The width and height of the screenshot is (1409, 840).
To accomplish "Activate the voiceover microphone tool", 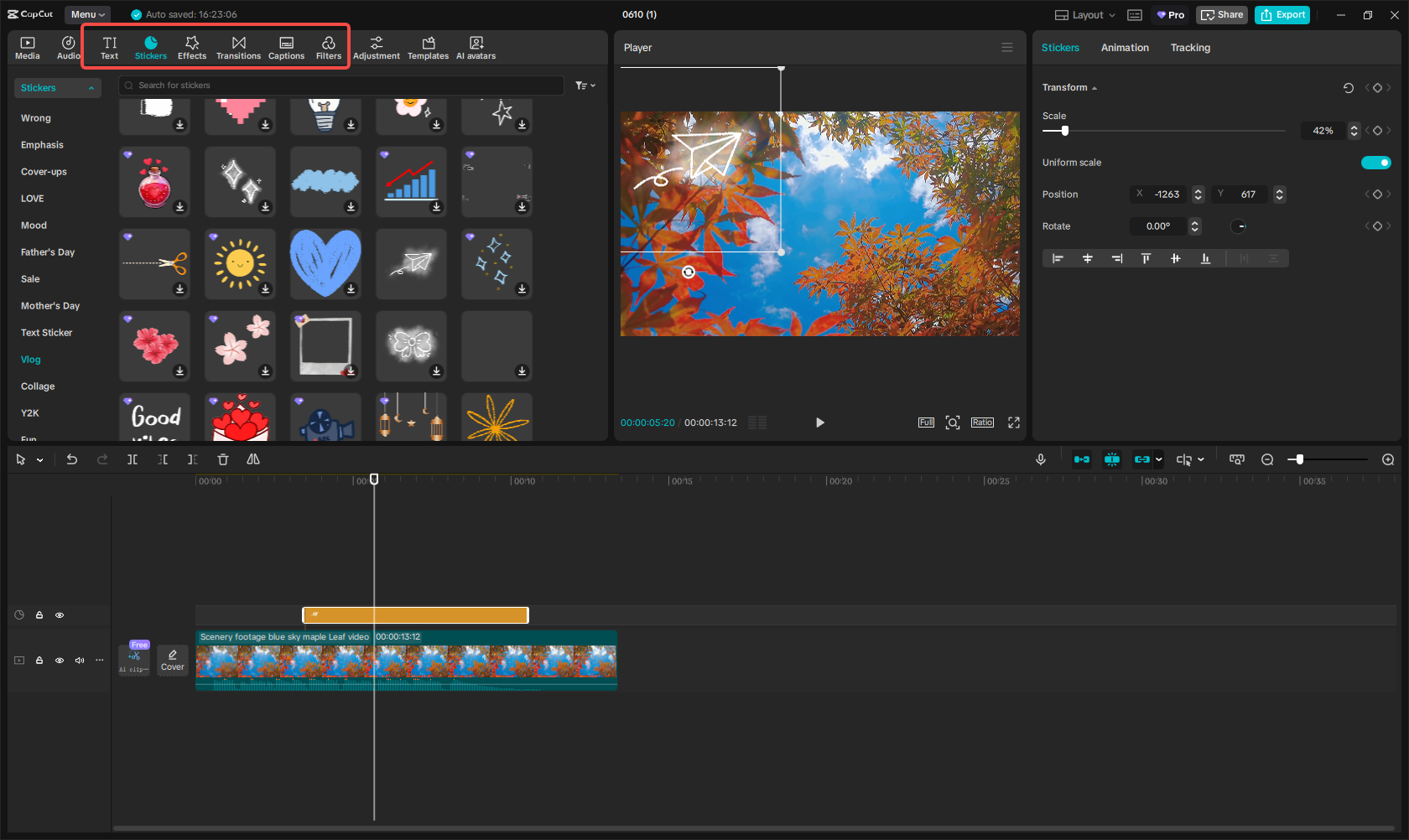I will [1041, 459].
